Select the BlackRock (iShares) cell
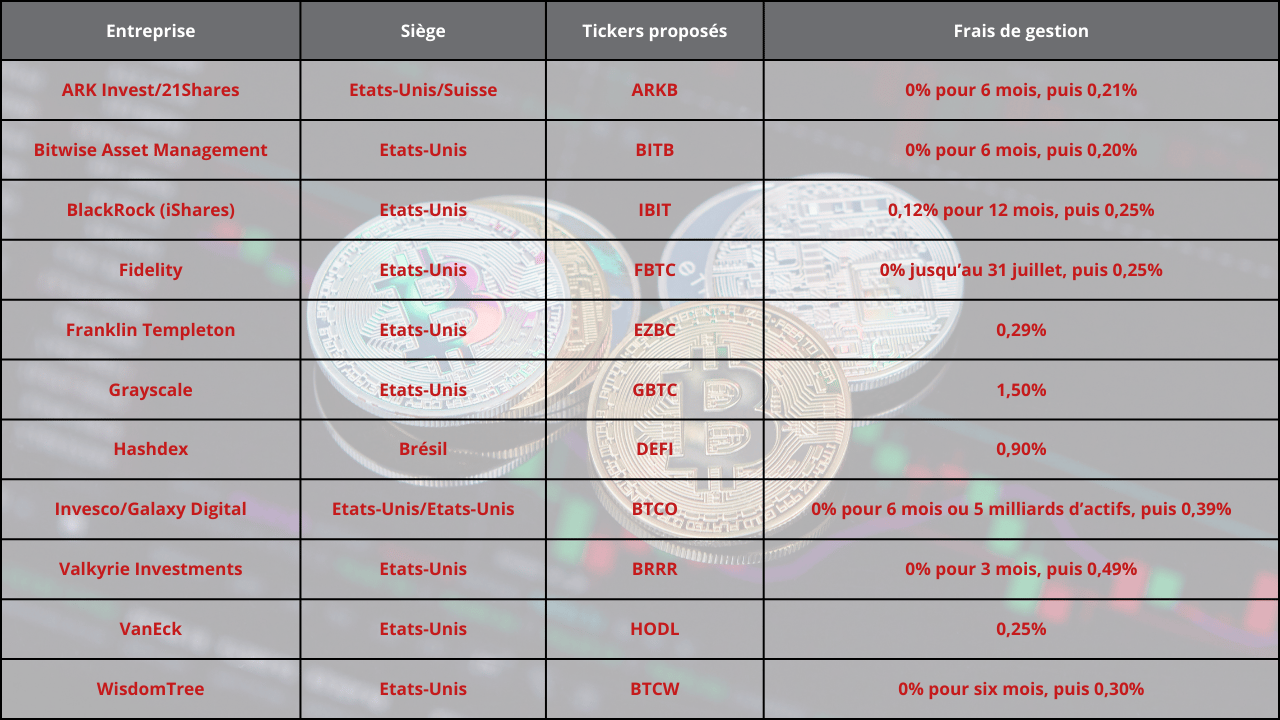This screenshot has width=1280, height=720. (x=150, y=210)
